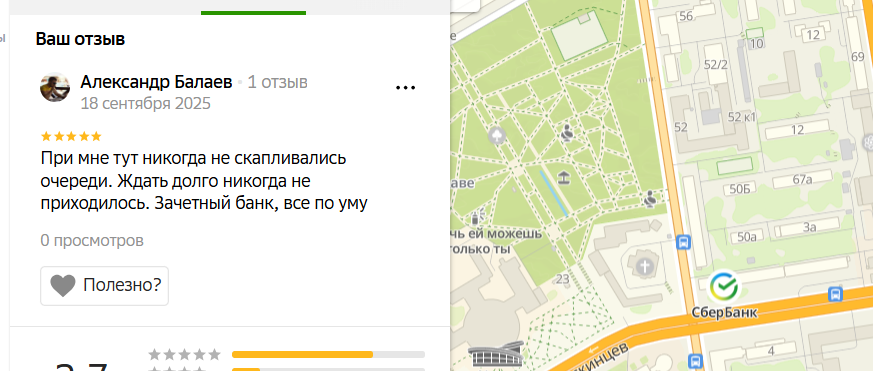Click the park tree icon on the map

click(497, 135)
